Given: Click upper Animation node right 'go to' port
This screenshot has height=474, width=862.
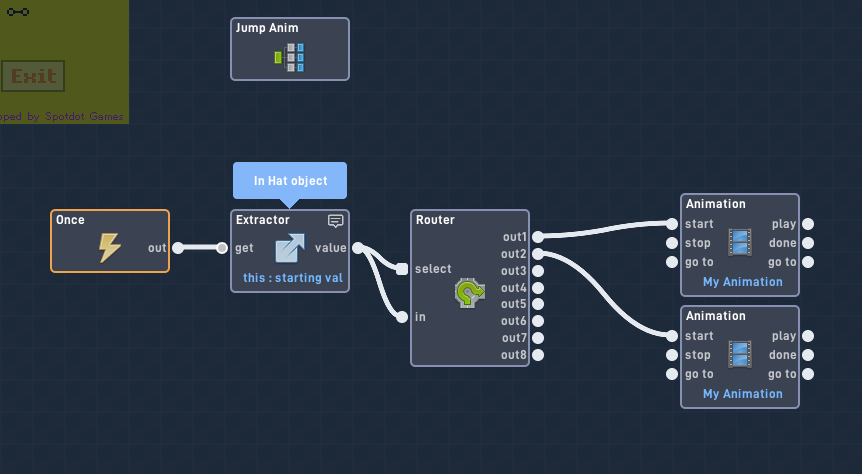Looking at the screenshot, I should [x=808, y=262].
